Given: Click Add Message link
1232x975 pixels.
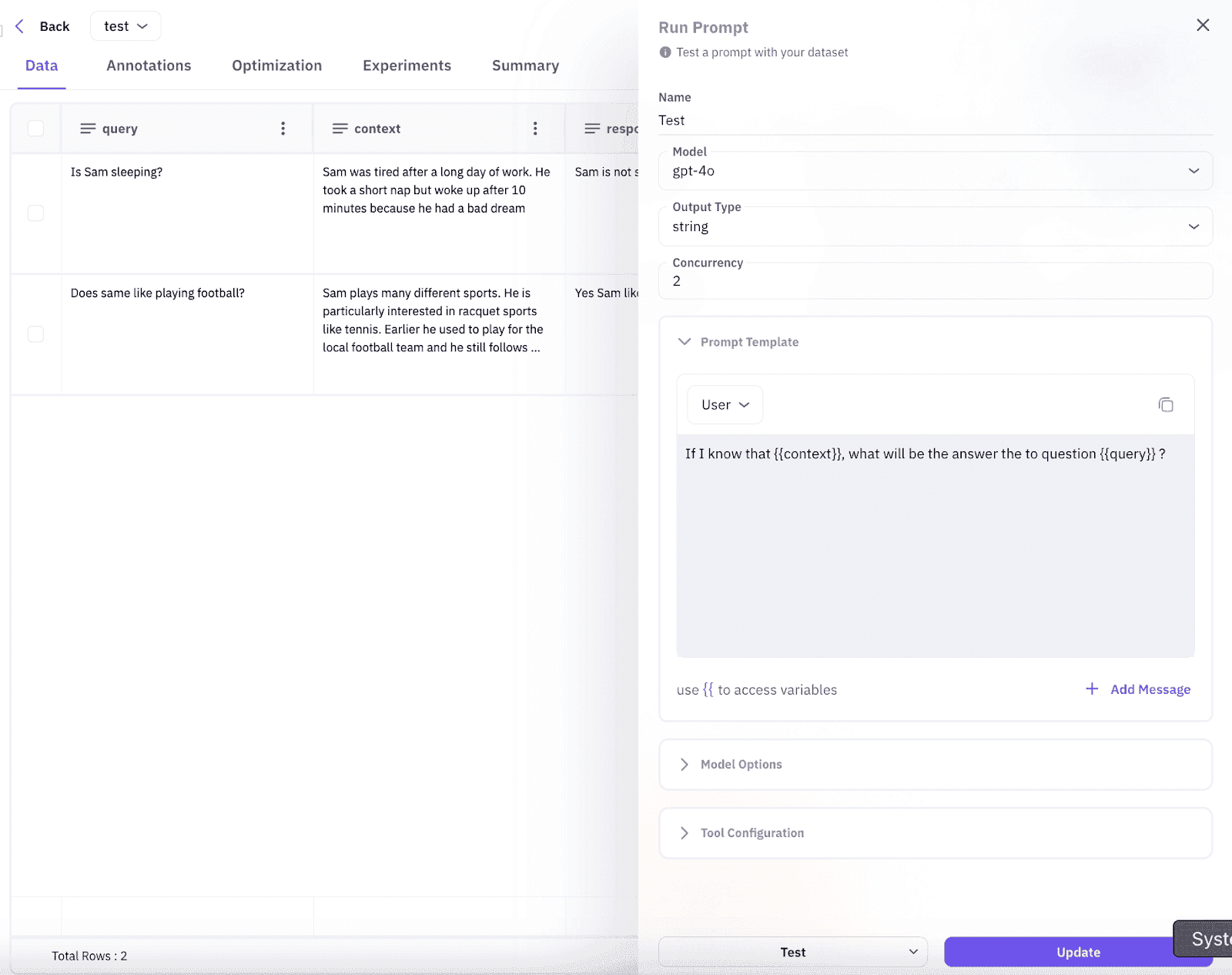Looking at the screenshot, I should (x=1150, y=689).
